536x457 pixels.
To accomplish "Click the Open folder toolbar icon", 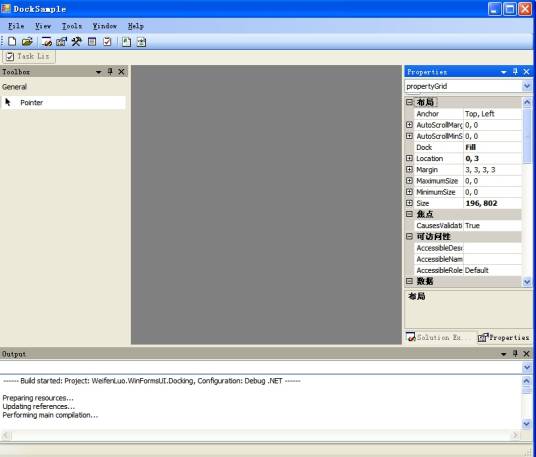I will 27,42.
